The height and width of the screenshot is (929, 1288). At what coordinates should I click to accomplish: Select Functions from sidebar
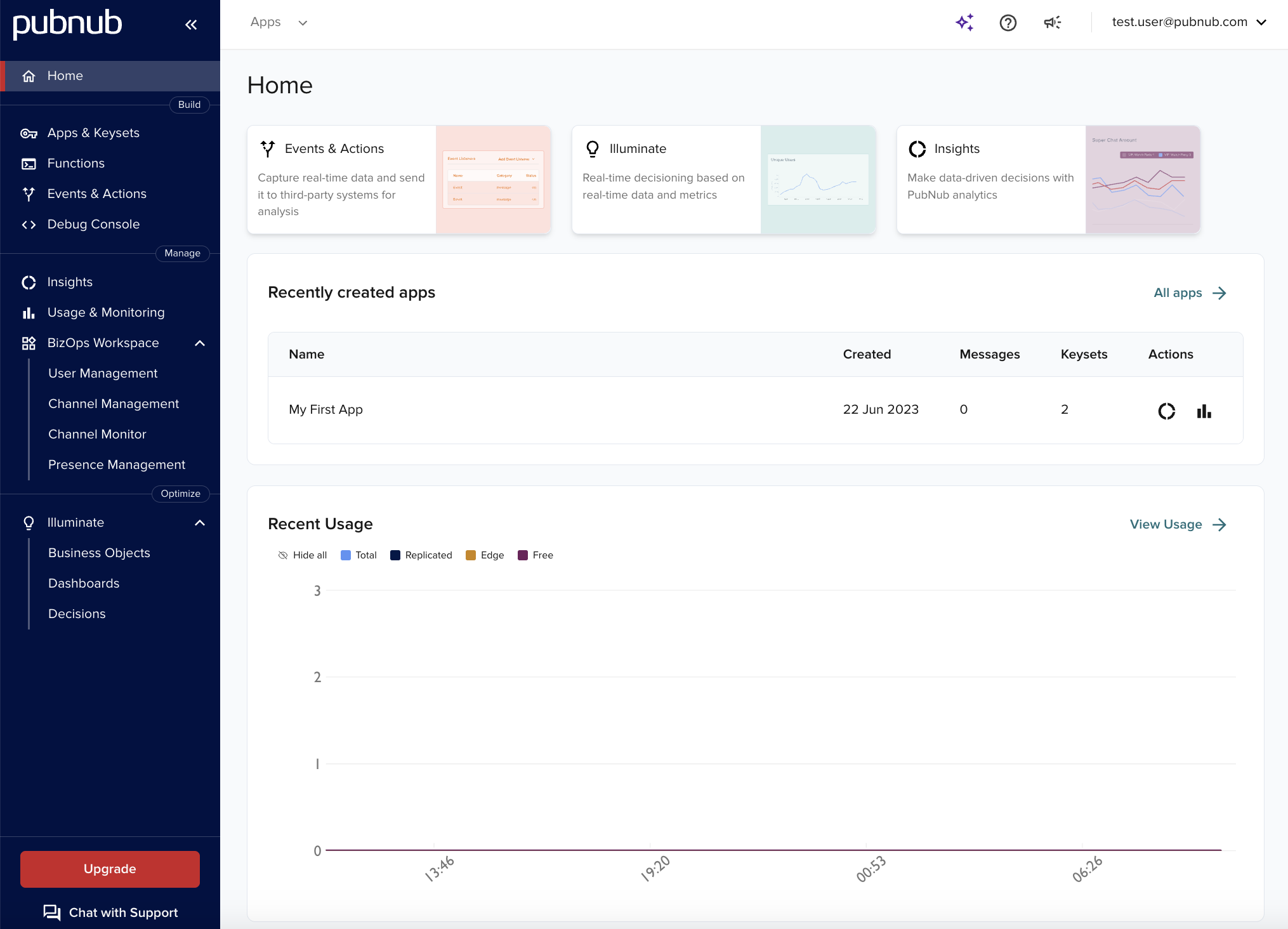pos(76,163)
